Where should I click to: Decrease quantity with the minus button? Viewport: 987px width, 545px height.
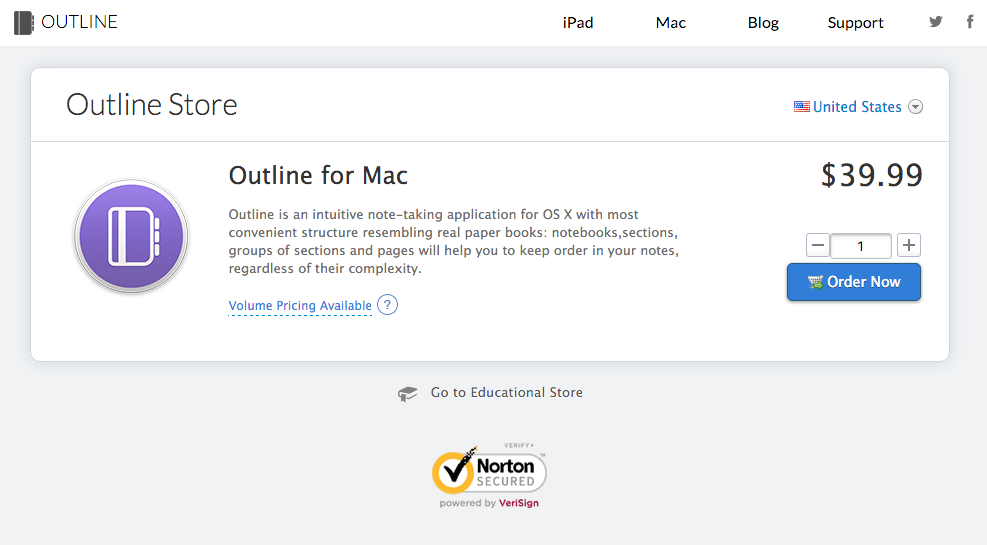coord(818,245)
